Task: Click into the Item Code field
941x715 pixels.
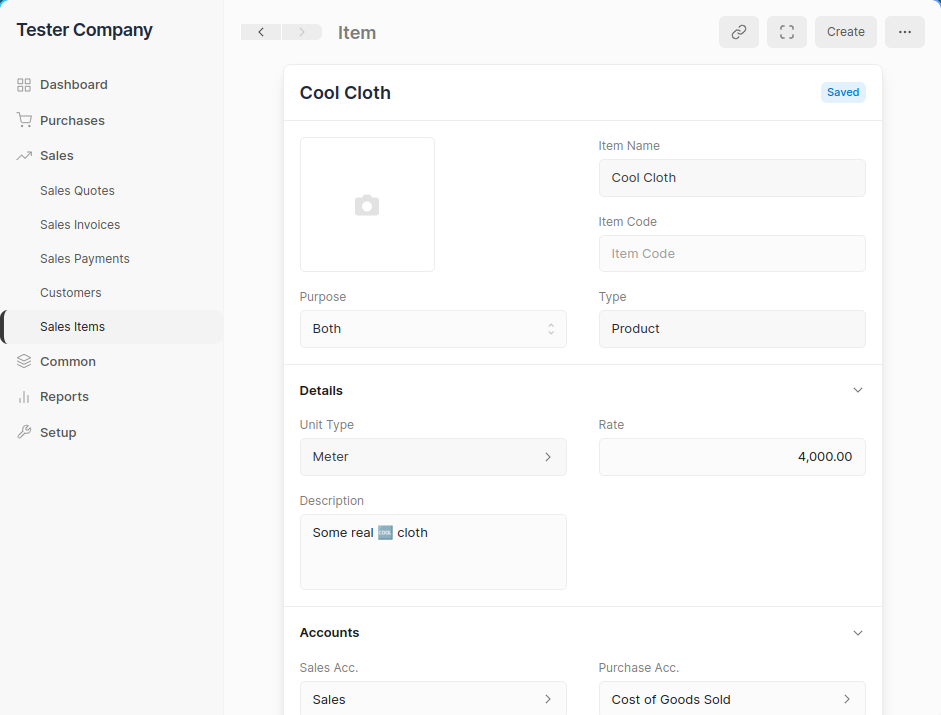Action: coord(731,254)
